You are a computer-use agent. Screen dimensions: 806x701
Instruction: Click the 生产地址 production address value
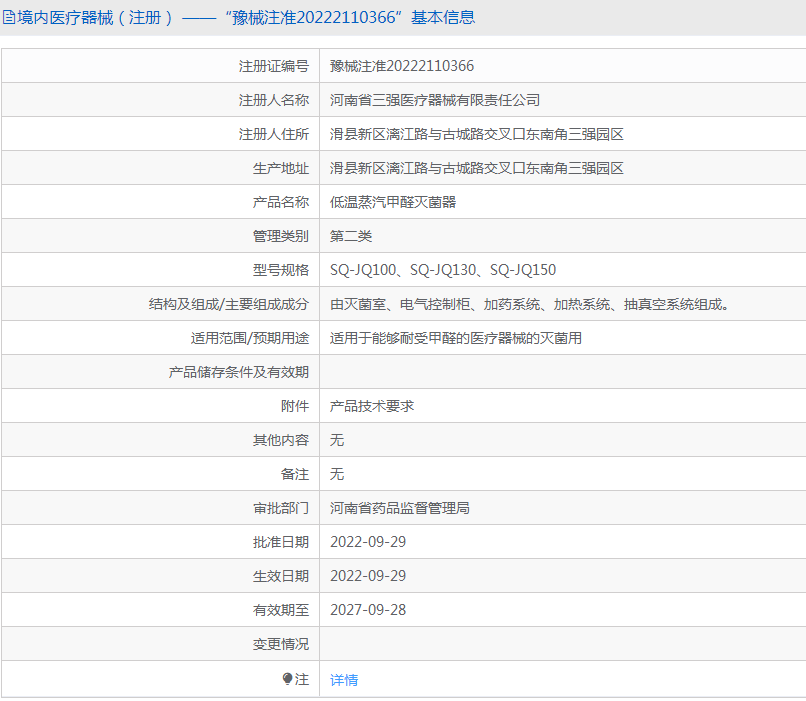477,169
